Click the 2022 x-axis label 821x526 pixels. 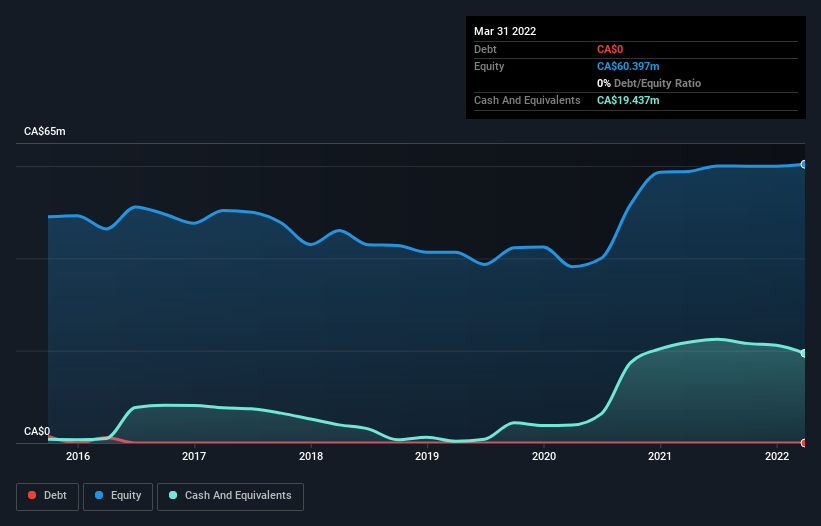(777, 456)
